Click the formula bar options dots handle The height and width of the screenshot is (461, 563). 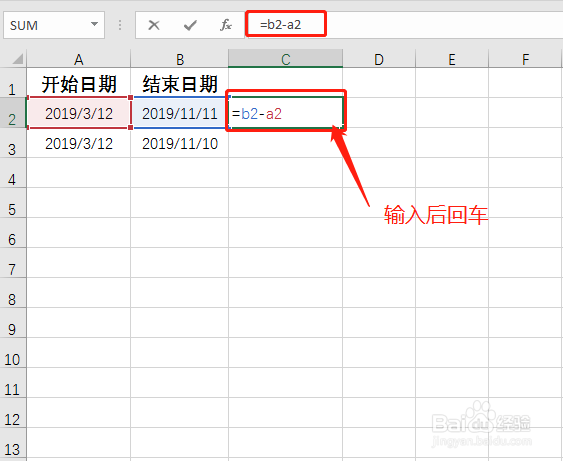tap(120, 25)
